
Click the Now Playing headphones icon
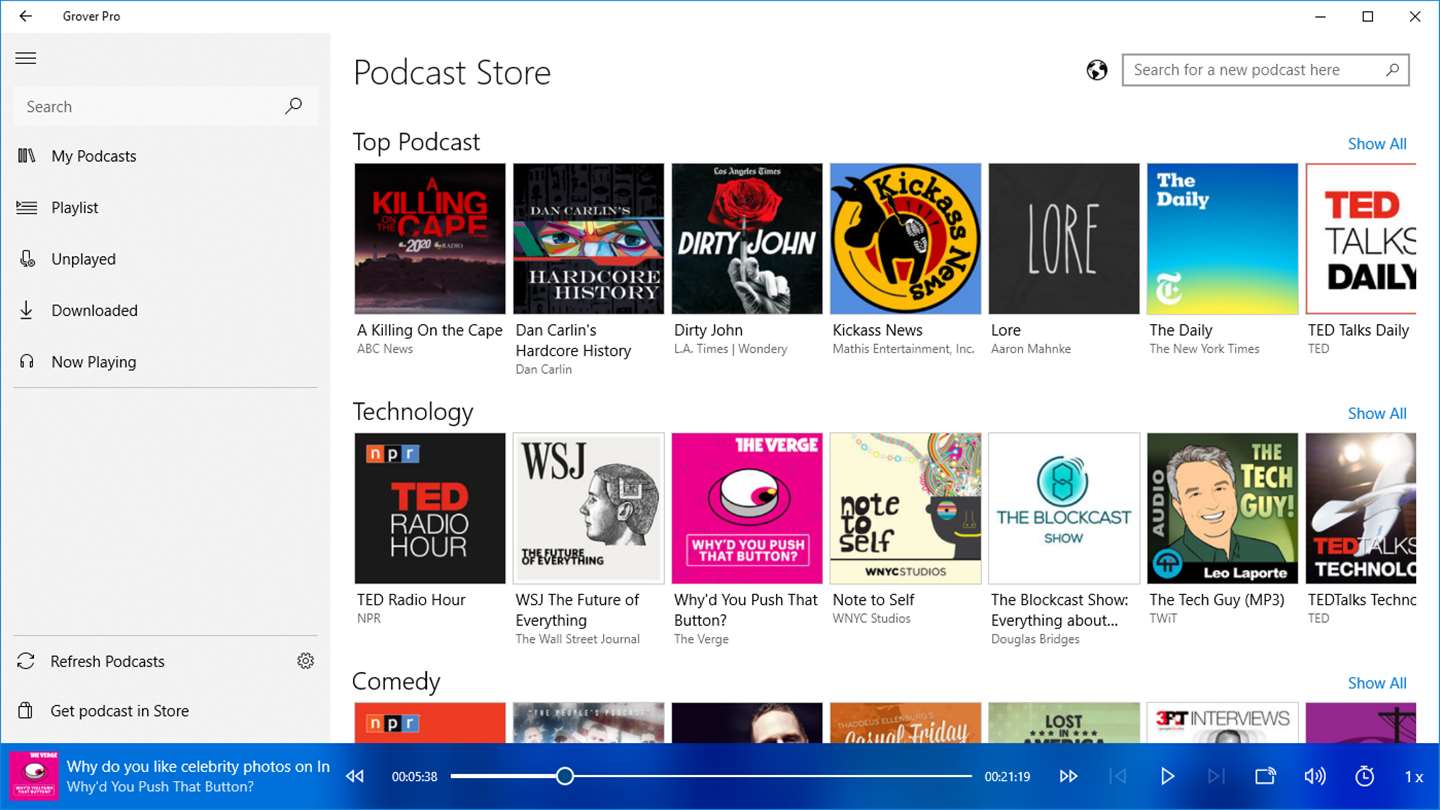[27, 362]
